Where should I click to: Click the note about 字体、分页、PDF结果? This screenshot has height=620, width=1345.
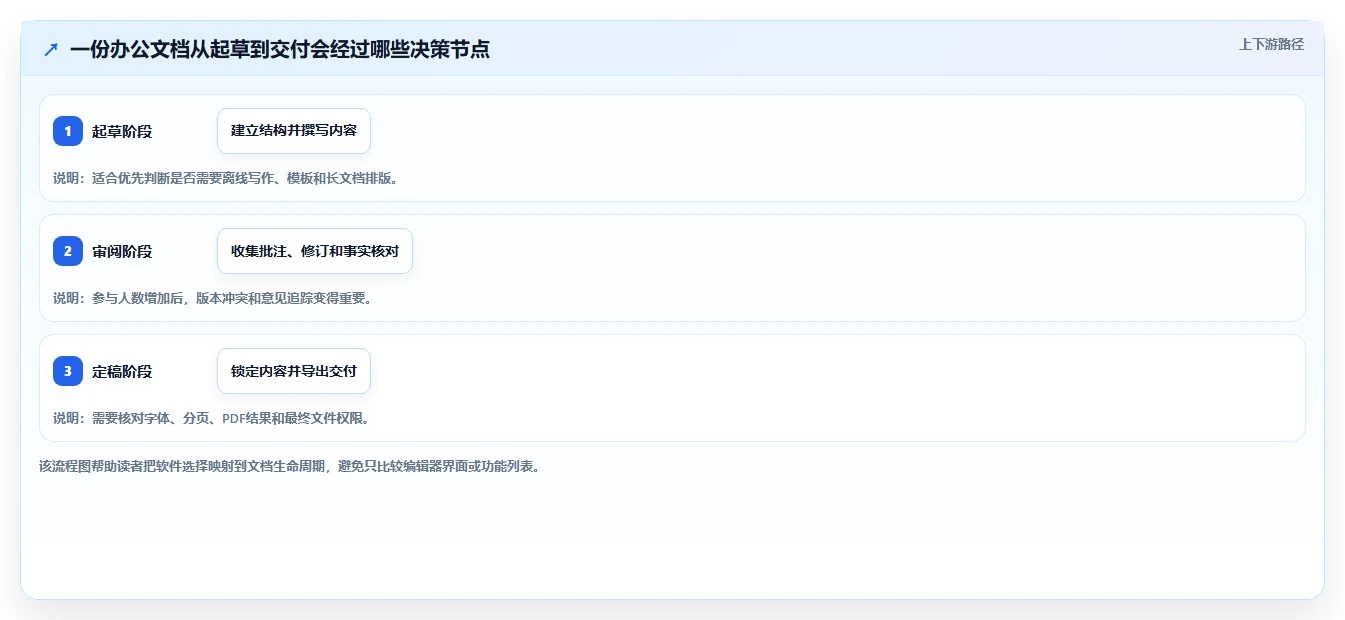[x=212, y=418]
